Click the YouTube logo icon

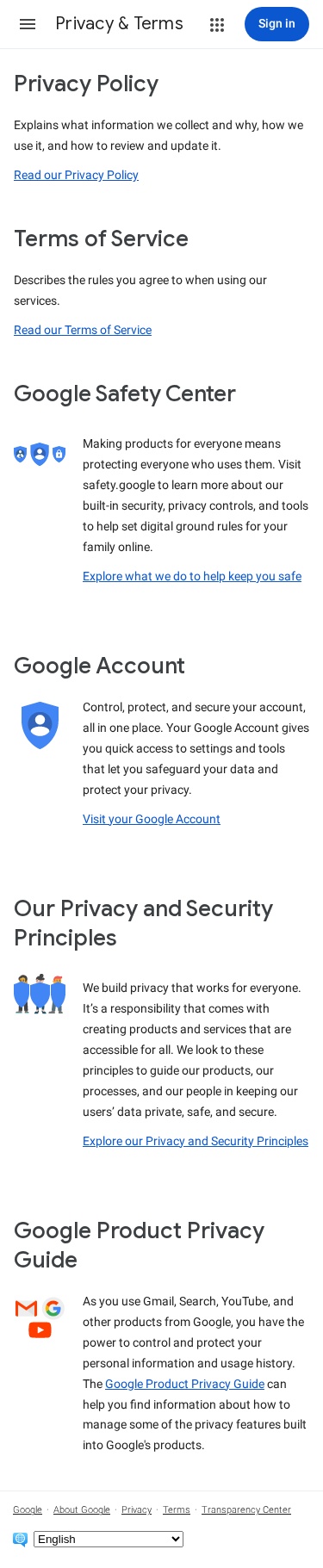(x=40, y=1330)
